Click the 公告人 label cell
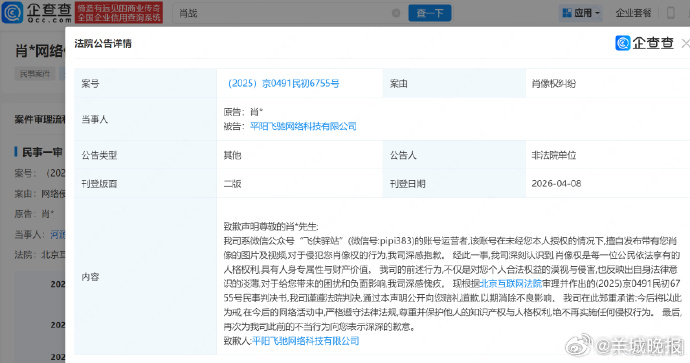690x363 pixels. 454,155
